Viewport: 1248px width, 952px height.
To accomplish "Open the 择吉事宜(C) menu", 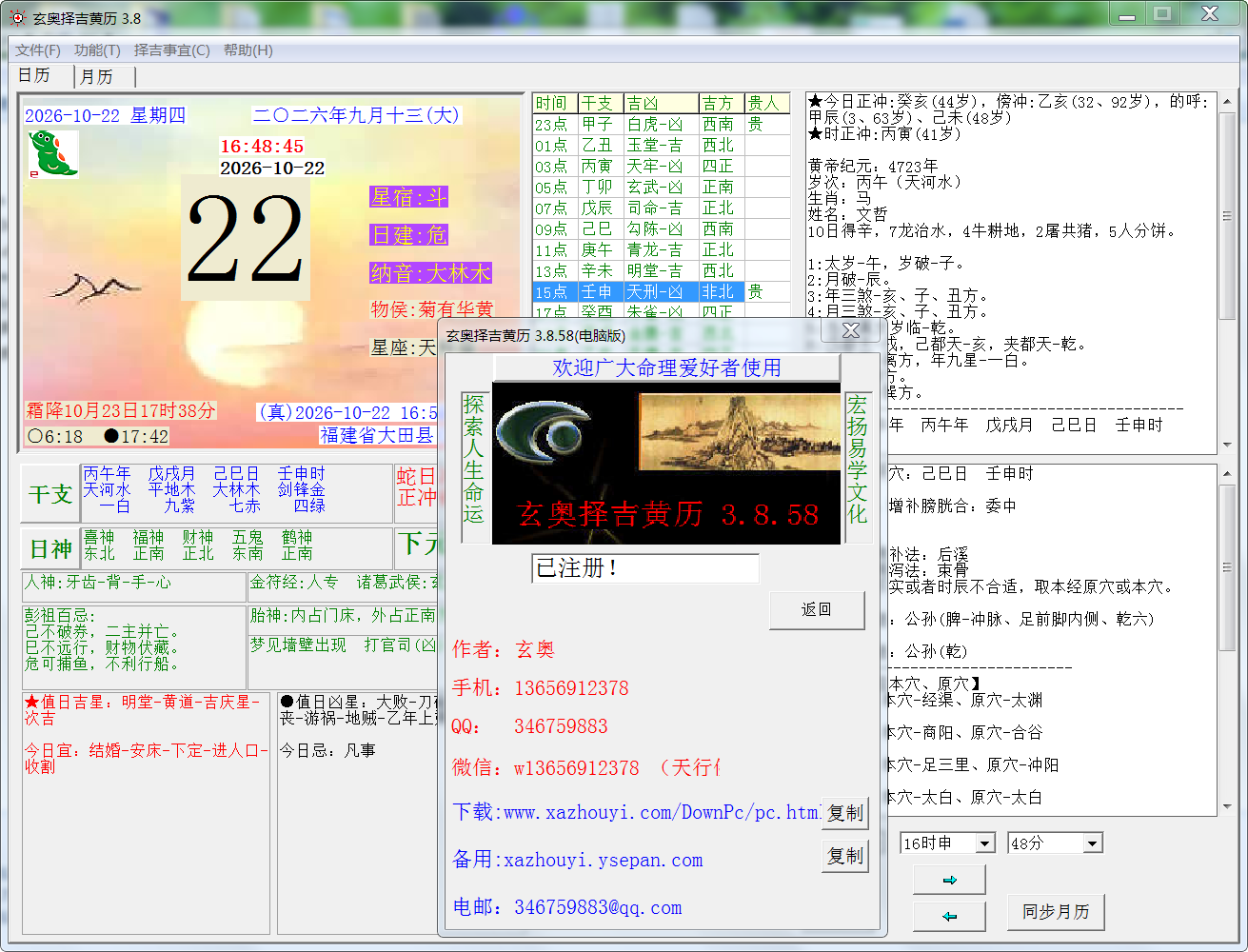I will tap(172, 50).
